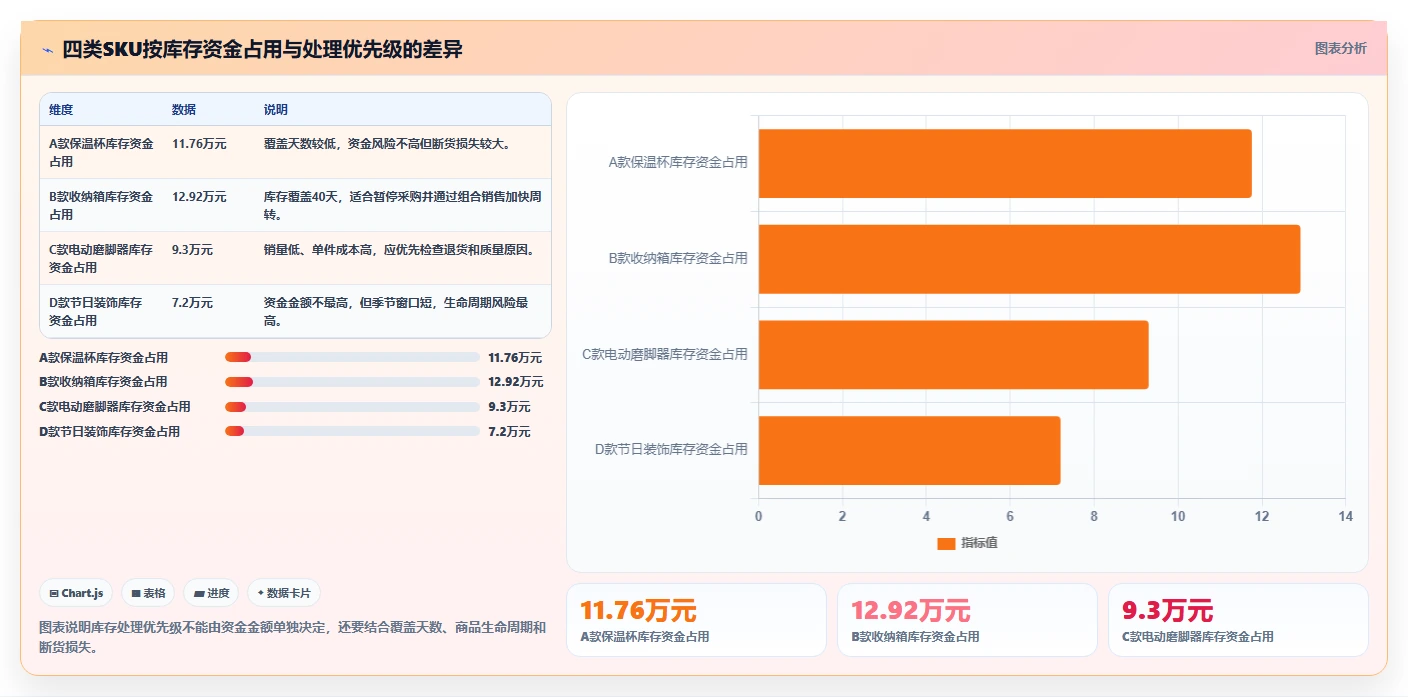Click table cell C款电动磨脚器库存资金占用
This screenshot has width=1408, height=697.
101,258
